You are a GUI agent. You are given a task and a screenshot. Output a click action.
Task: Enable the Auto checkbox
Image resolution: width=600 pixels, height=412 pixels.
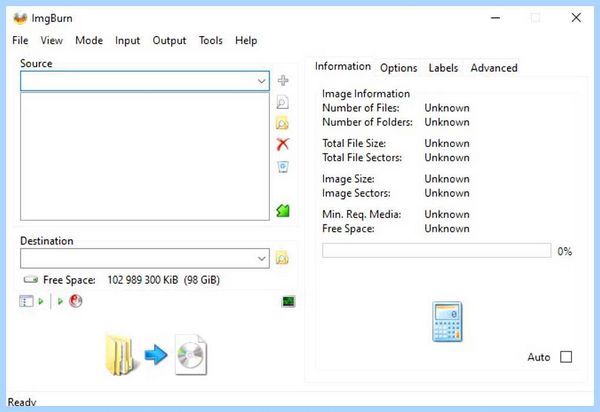click(x=566, y=357)
